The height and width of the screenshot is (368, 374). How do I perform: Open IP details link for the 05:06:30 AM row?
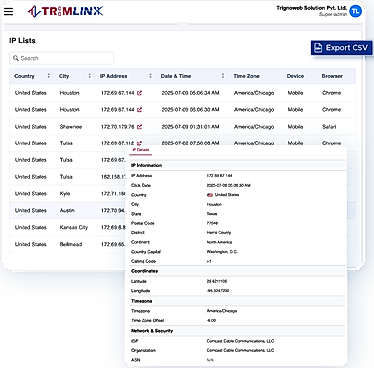(x=139, y=110)
